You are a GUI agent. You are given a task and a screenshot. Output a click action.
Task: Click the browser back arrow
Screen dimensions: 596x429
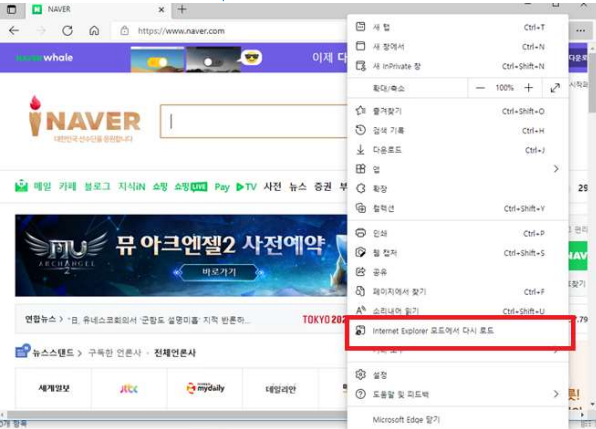click(14, 31)
